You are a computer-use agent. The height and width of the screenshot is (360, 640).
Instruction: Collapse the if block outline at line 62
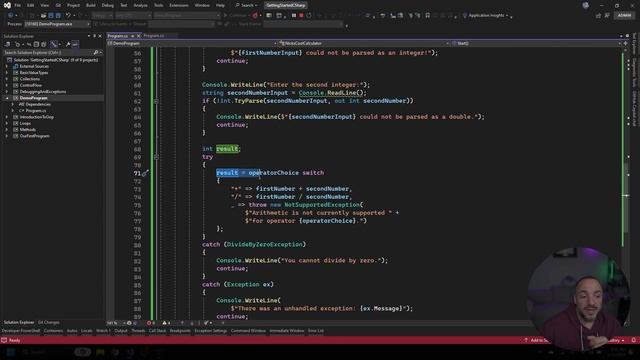156,101
